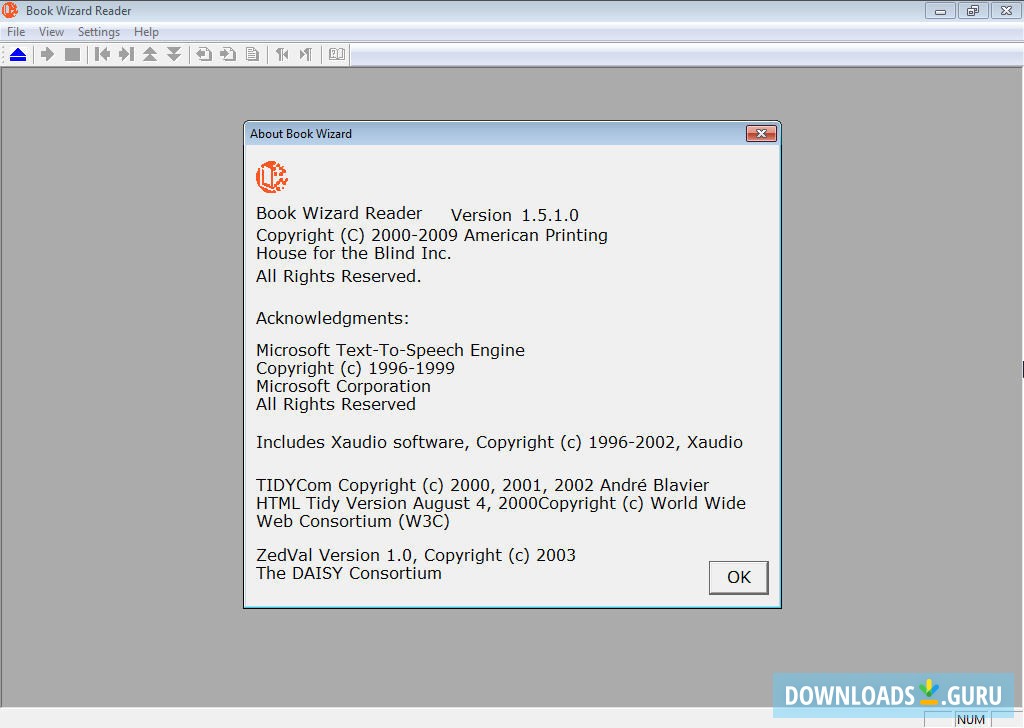Click the right arrow-to-bar next icon
The width and height of the screenshot is (1024, 728).
(126, 55)
